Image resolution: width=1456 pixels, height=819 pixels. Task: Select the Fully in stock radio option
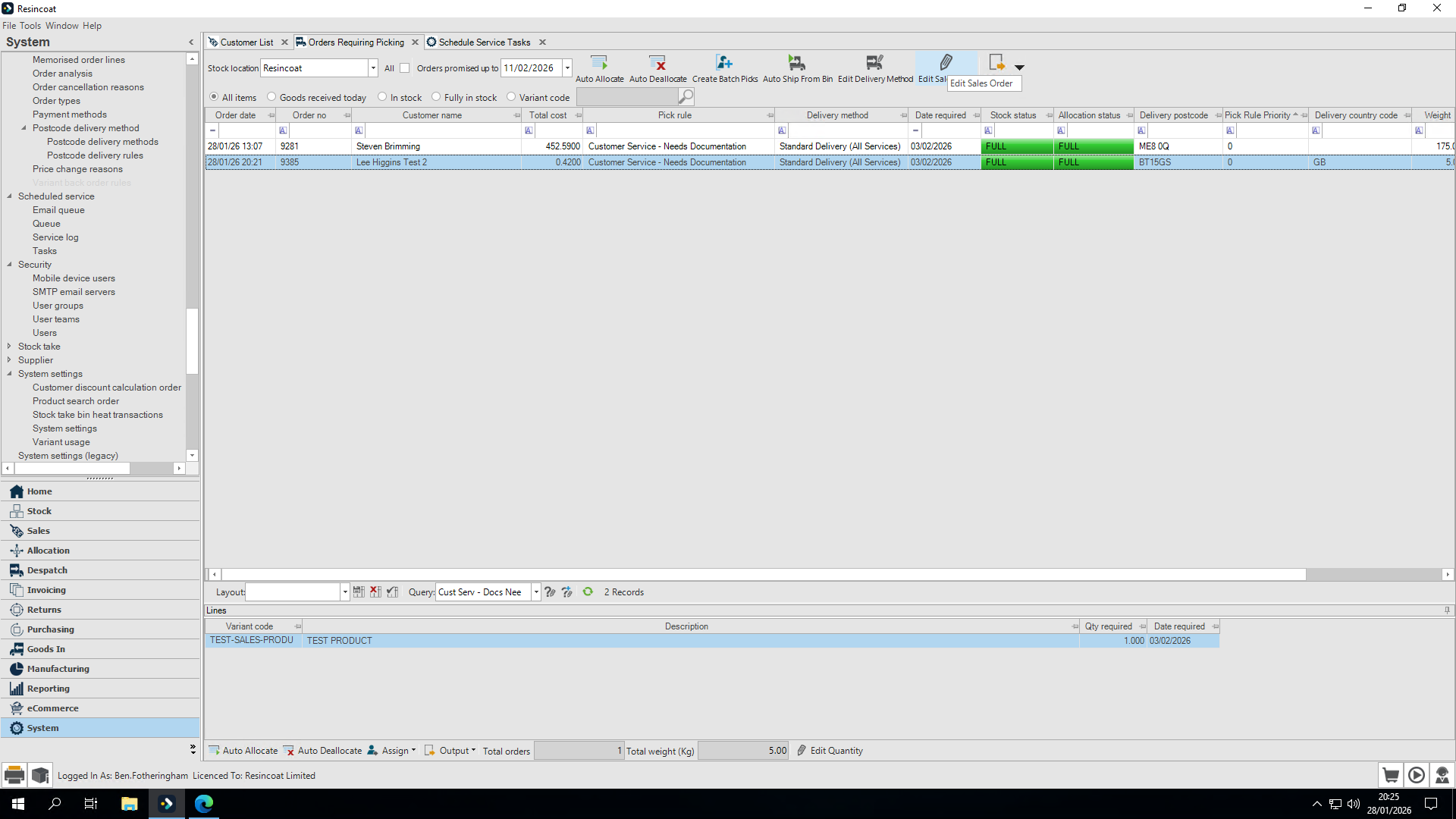coord(436,97)
